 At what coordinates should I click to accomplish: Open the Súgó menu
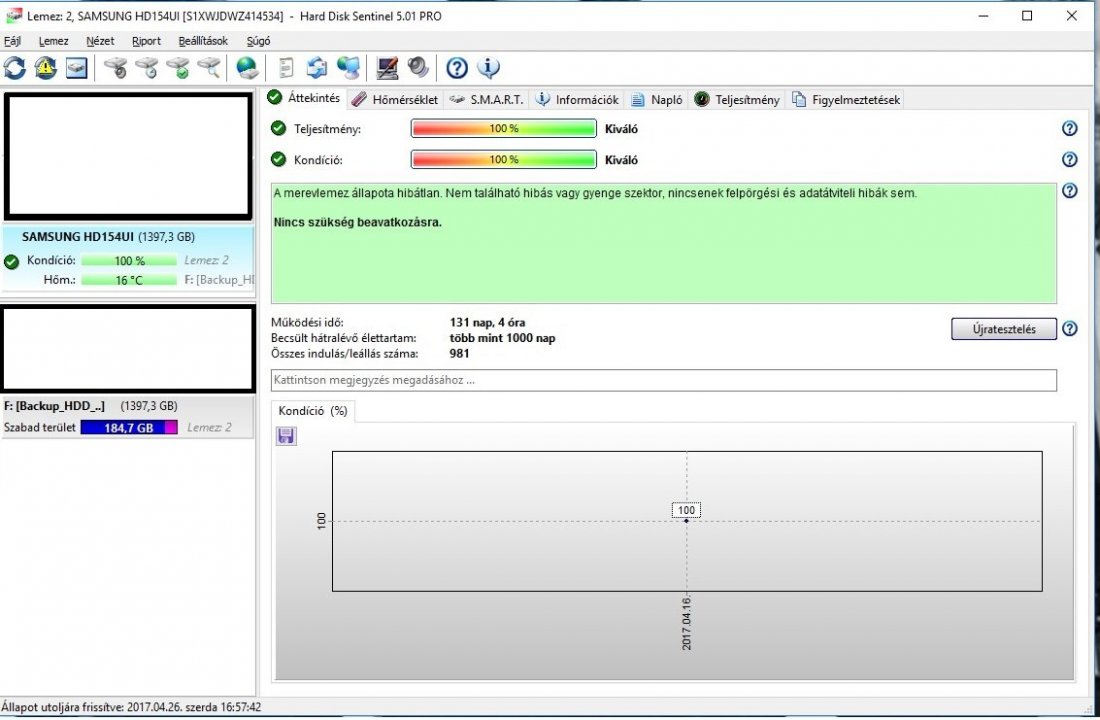point(258,41)
